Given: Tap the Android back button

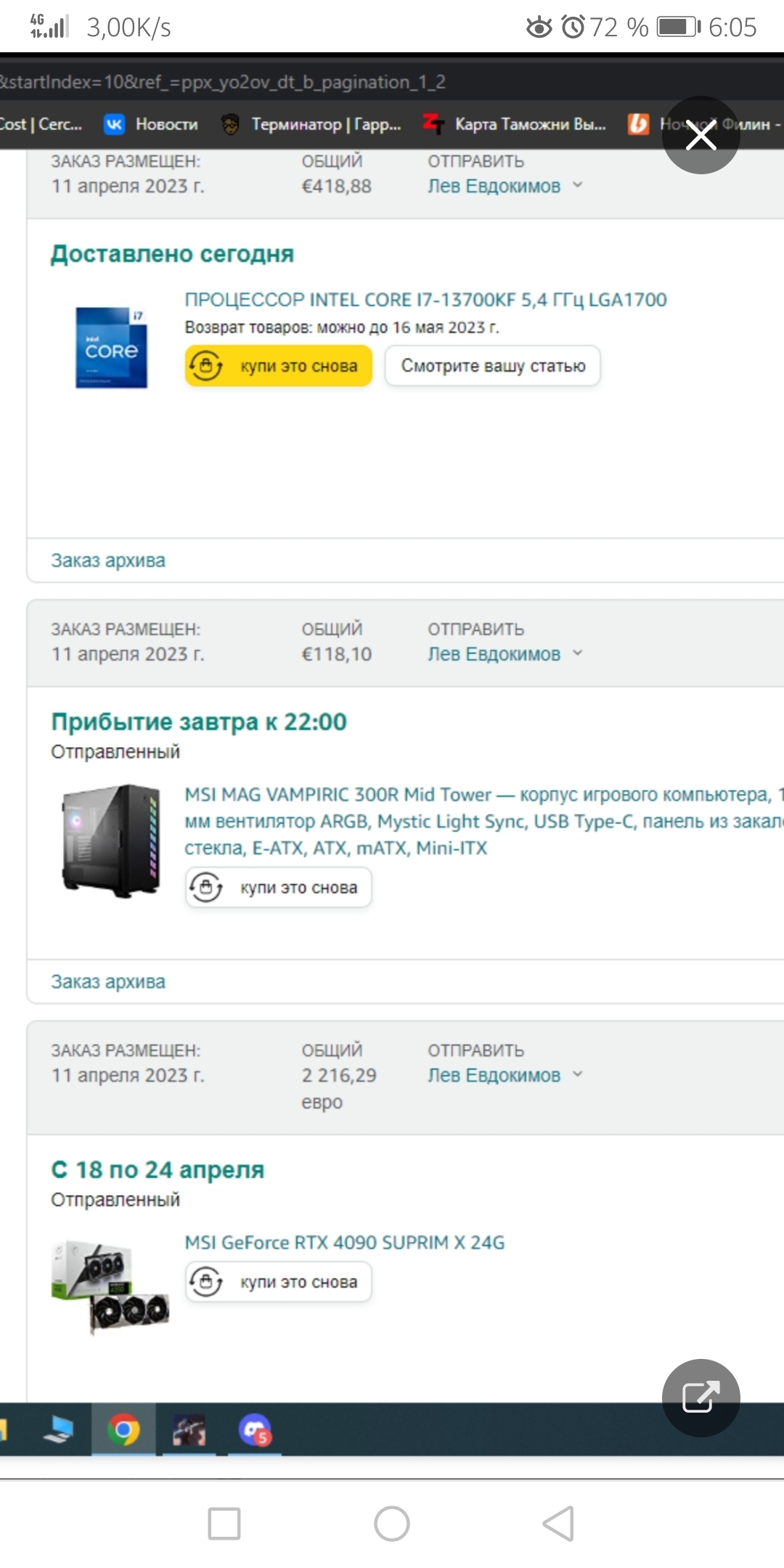Looking at the screenshot, I should point(559,1523).
